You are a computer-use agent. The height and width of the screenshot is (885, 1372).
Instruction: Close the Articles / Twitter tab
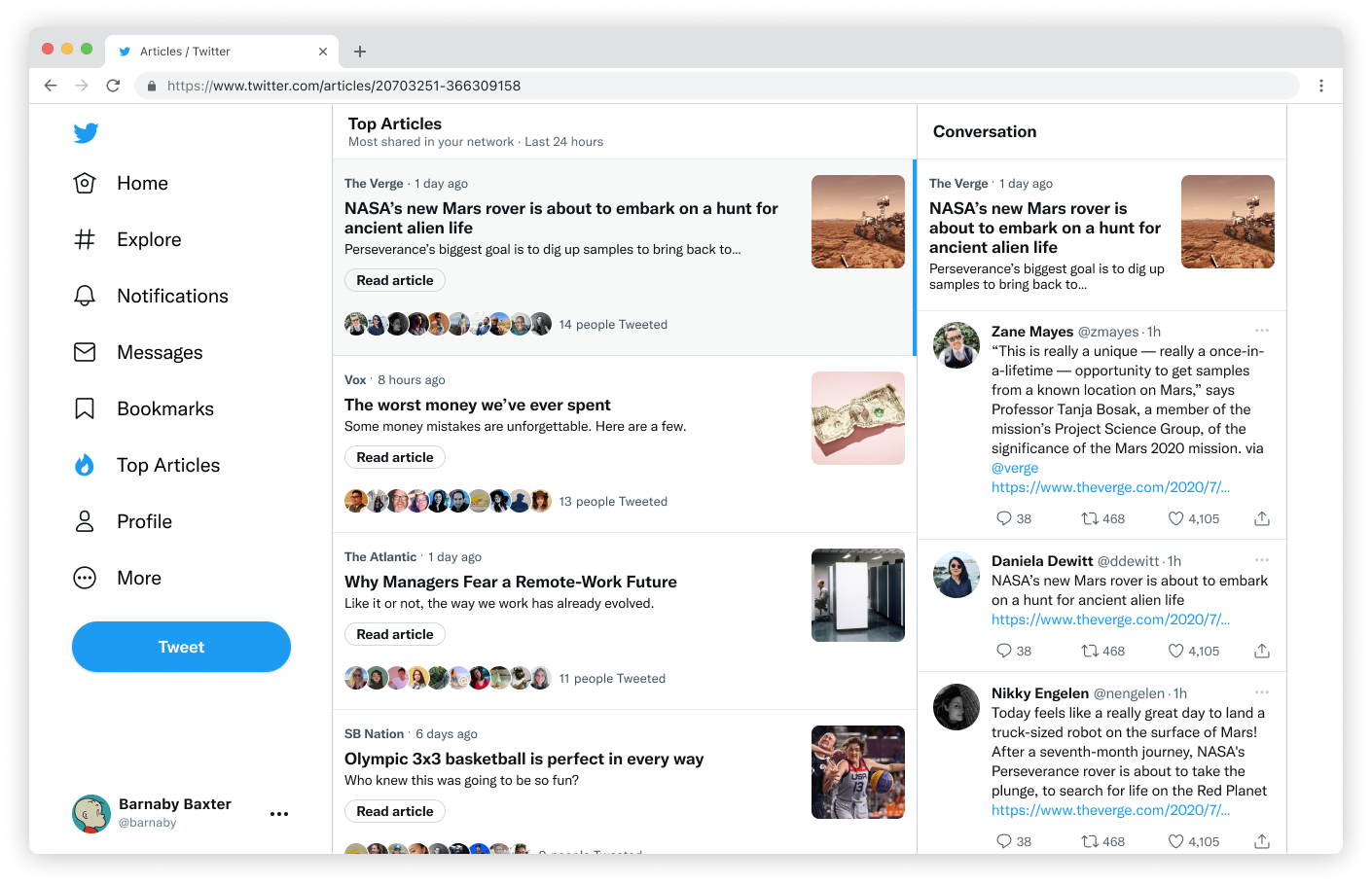323,52
